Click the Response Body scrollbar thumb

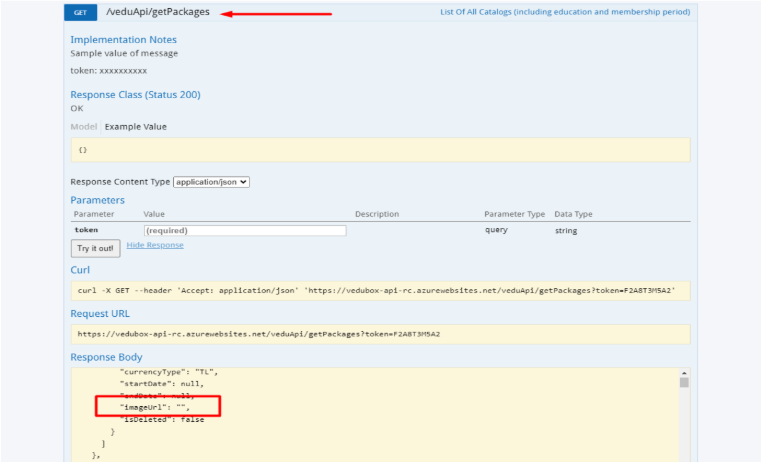click(684, 382)
